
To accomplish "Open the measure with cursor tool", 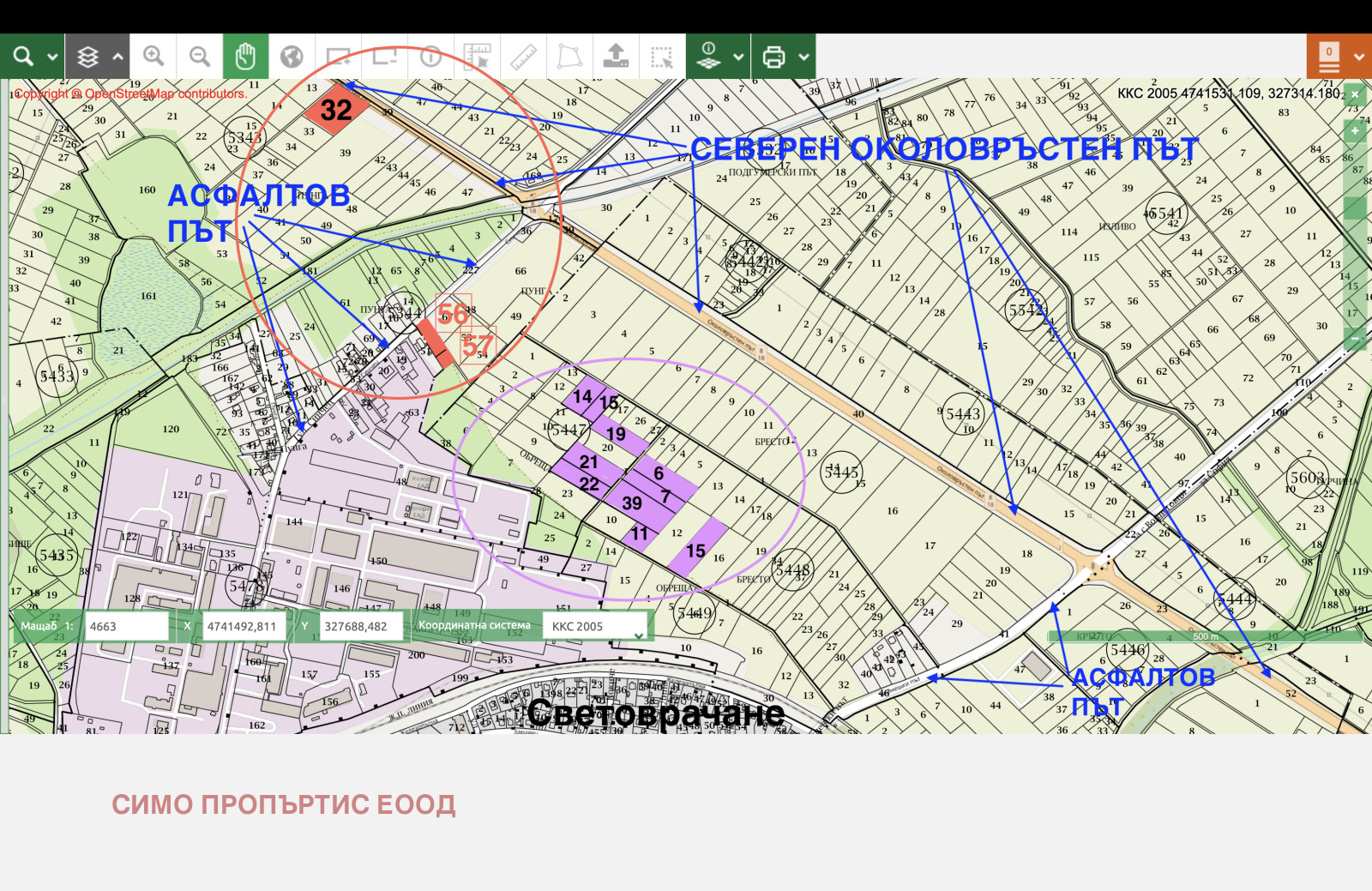I will tap(477, 57).
